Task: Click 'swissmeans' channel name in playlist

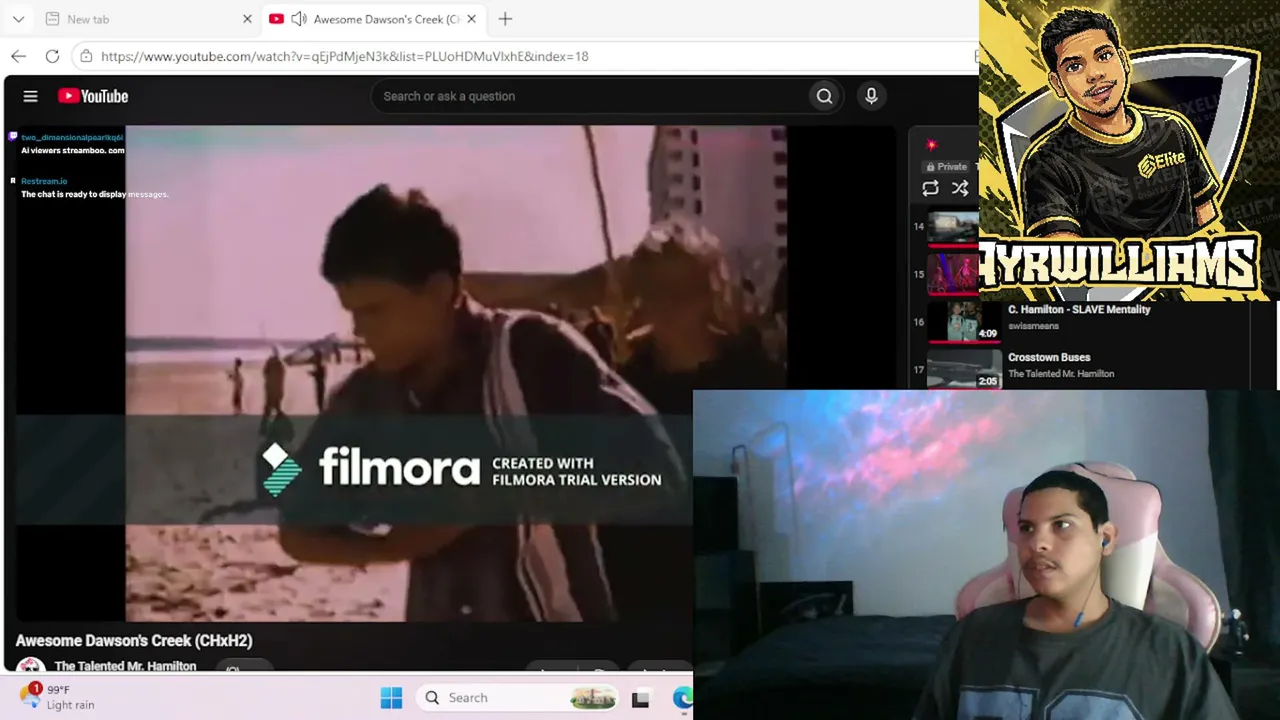Action: tap(1033, 326)
